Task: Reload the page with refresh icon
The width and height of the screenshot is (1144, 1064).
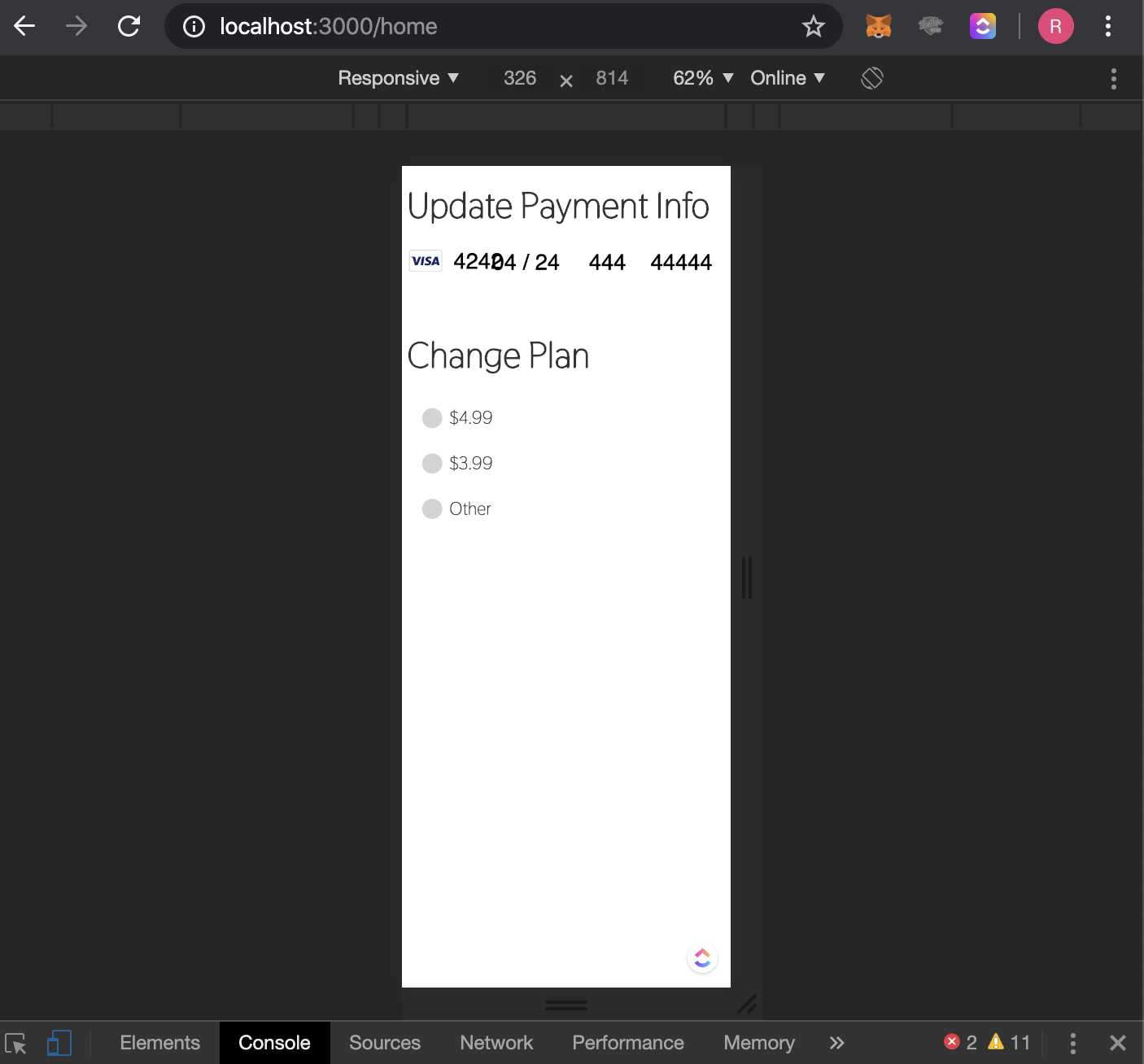Action: coord(129,26)
